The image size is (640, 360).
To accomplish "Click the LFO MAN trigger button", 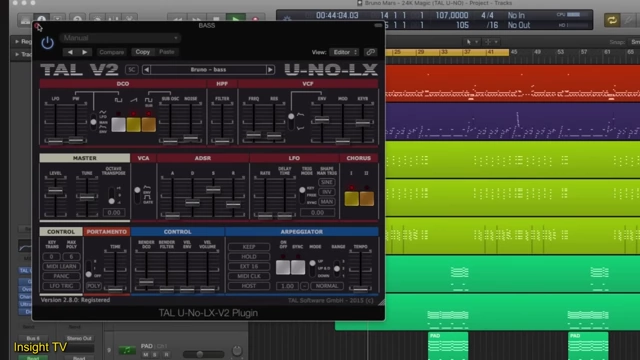I will tap(327, 202).
